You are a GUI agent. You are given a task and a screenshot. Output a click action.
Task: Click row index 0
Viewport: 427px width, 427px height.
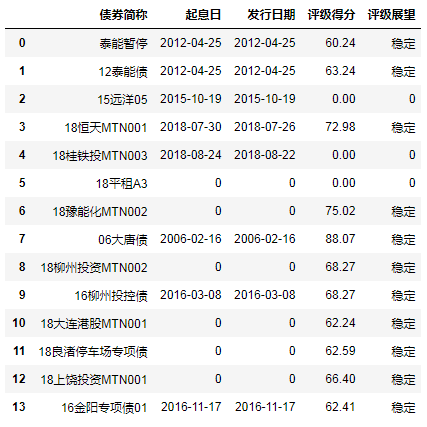[22, 43]
